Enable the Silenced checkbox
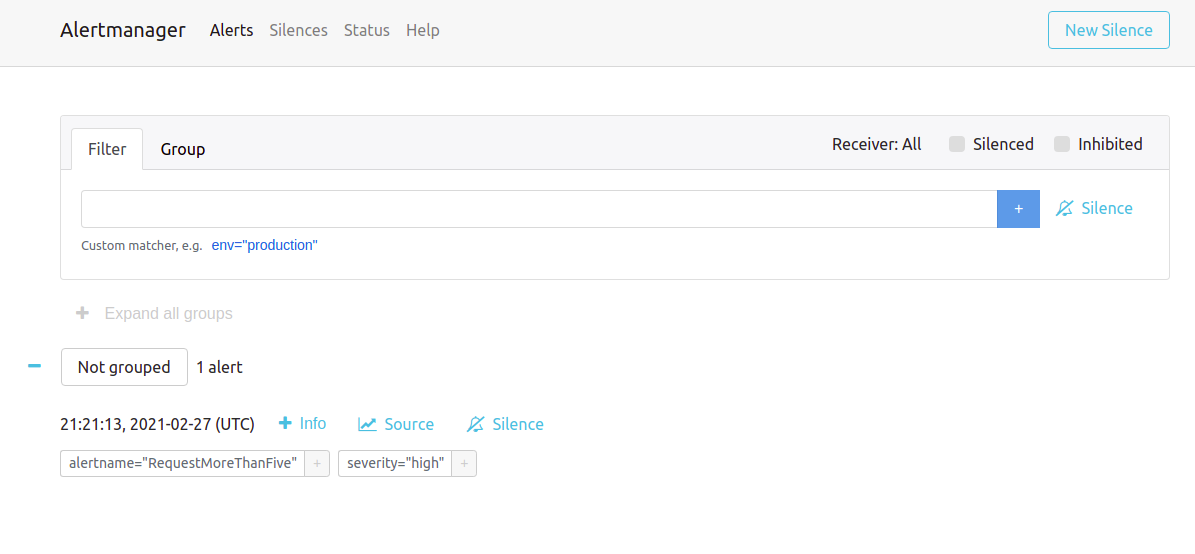 (957, 144)
